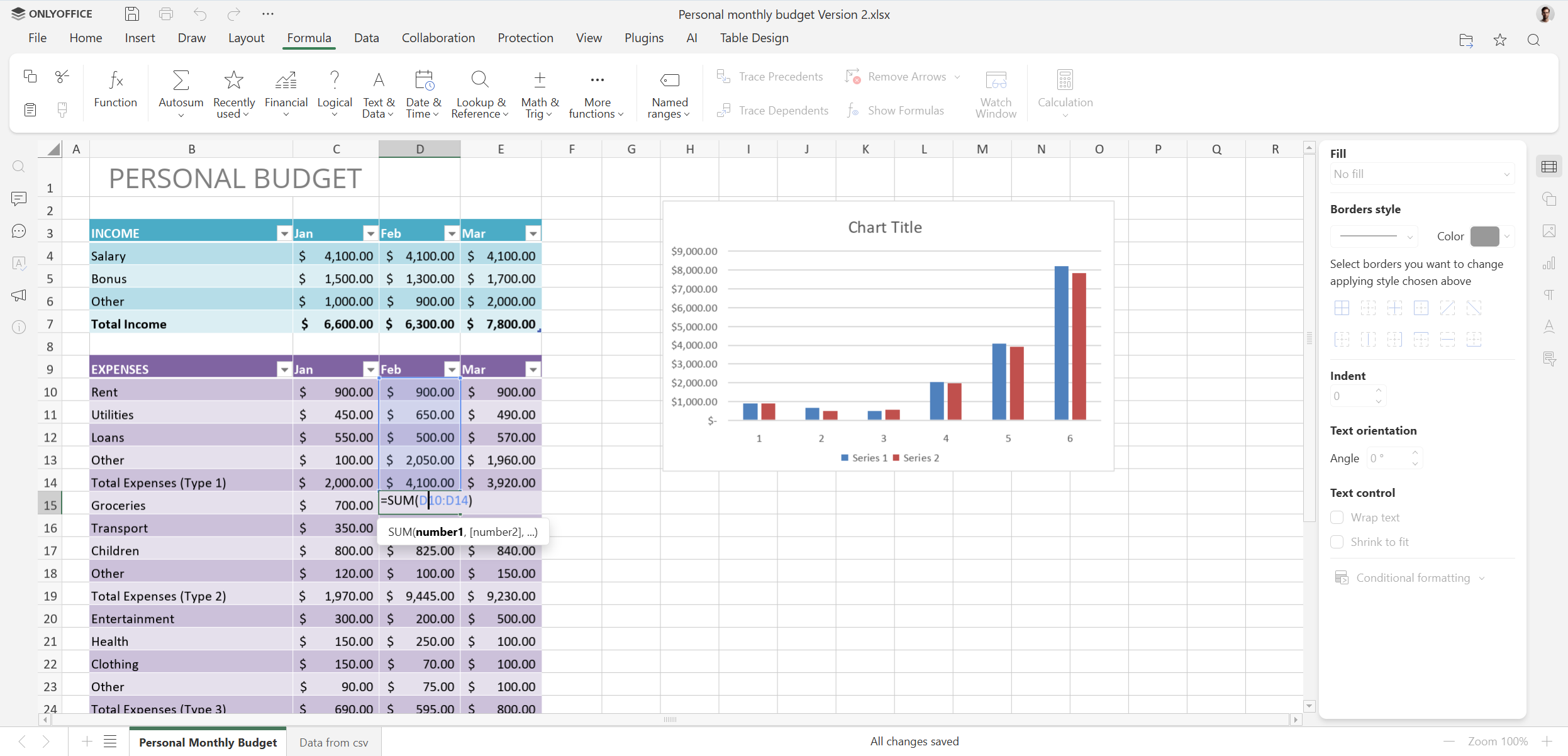Open chart settings icon in right sidebar
1568x756 pixels.
(1549, 263)
